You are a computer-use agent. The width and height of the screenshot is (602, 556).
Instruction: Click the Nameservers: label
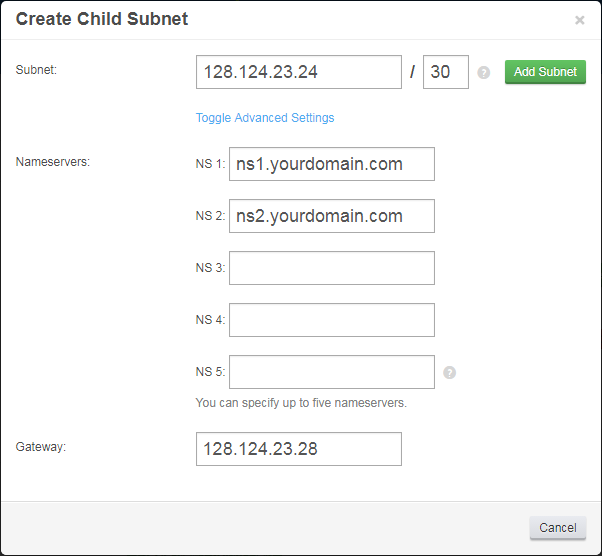[x=53, y=162]
